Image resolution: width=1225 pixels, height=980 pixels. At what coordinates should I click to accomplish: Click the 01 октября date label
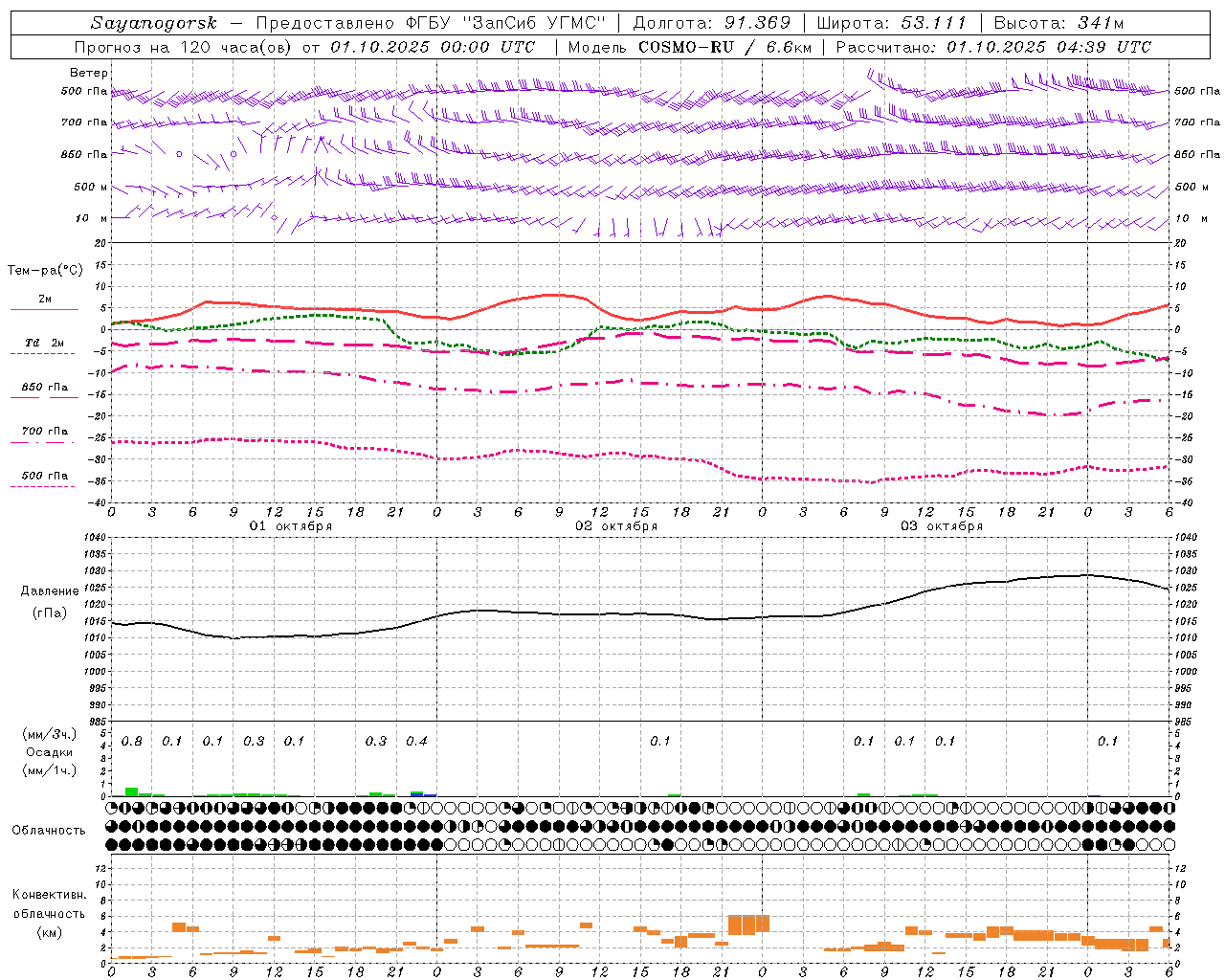(x=291, y=526)
